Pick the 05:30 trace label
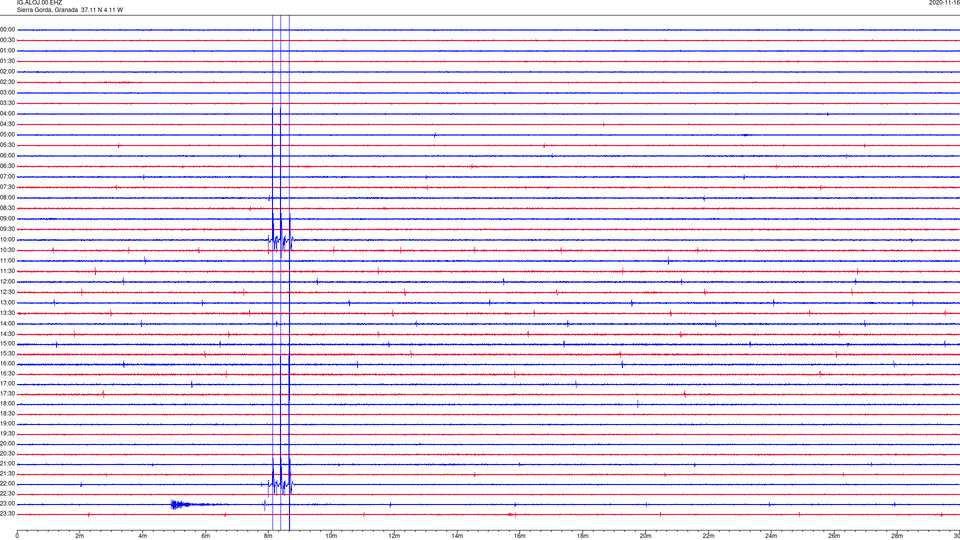The width and height of the screenshot is (960, 540). click(x=8, y=145)
